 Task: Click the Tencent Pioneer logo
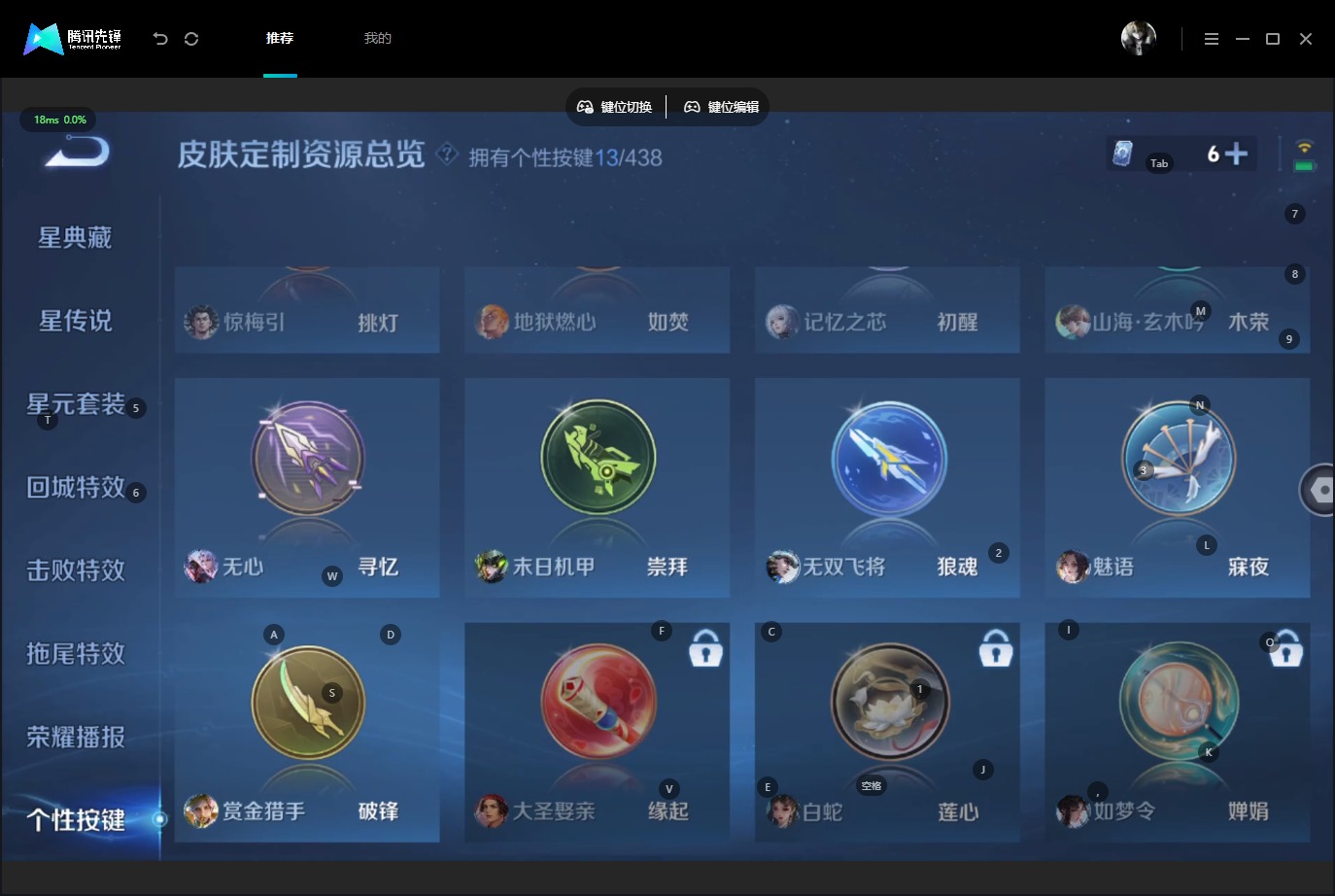coord(72,39)
